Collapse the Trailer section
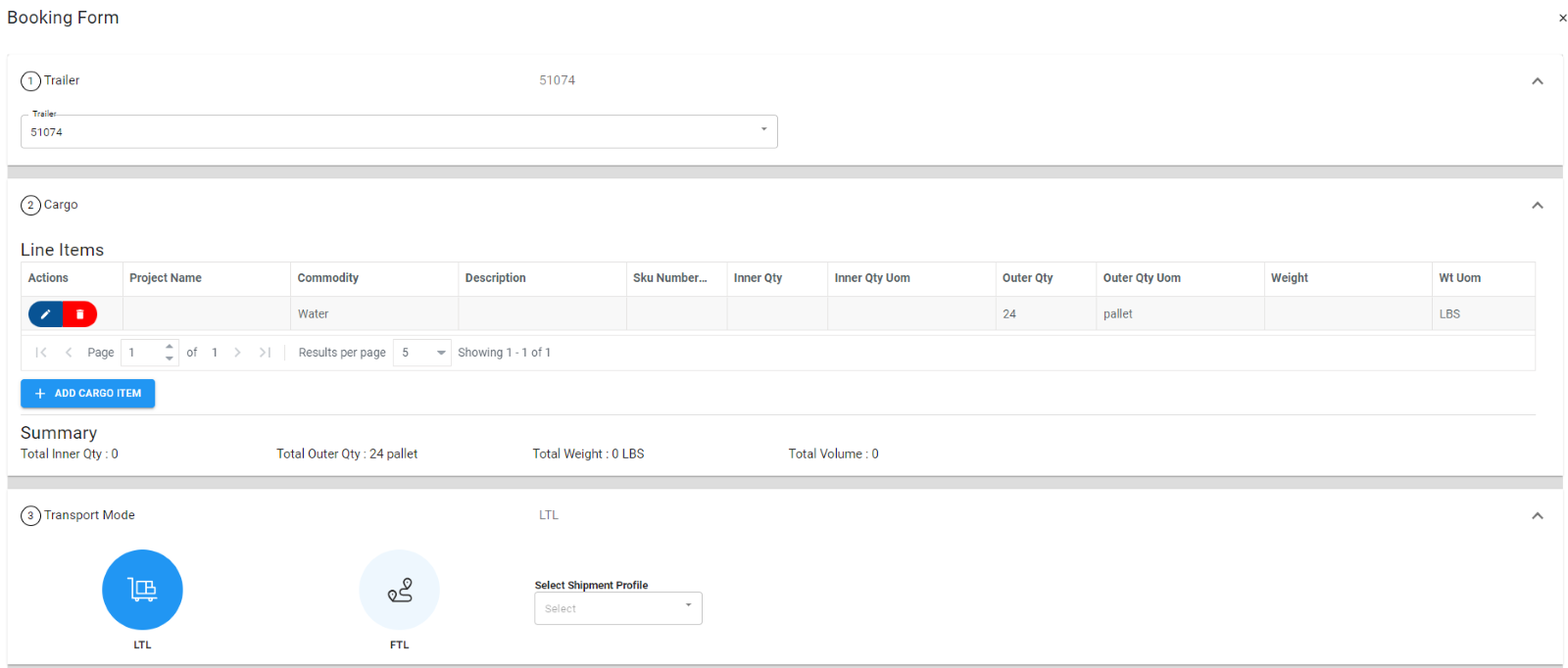Image resolution: width=1568 pixels, height=668 pixels. 1537,81
